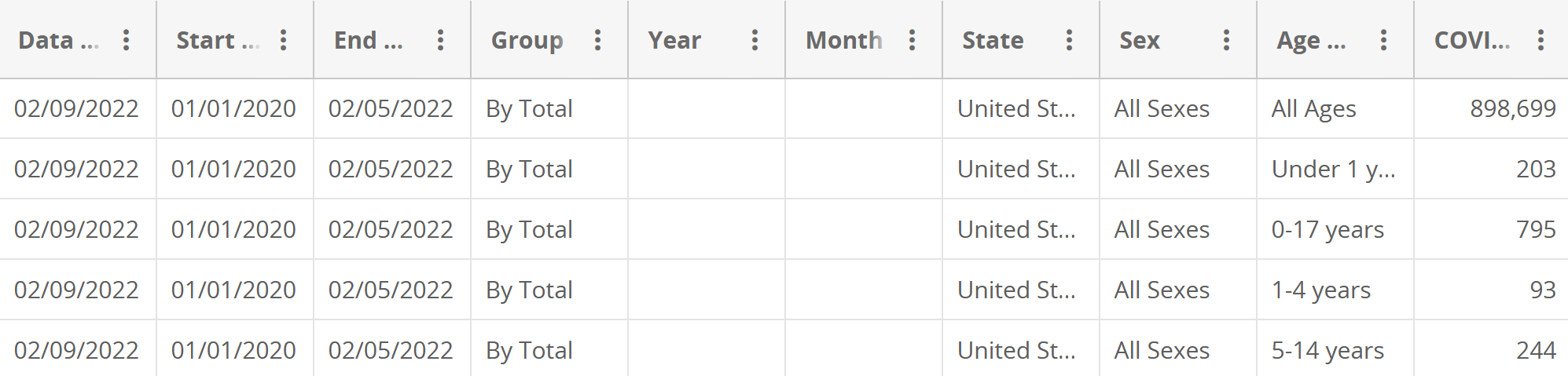Viewport: 1568px width, 376px height.
Task: Select the 5-14 years cell
Action: coord(1327,350)
